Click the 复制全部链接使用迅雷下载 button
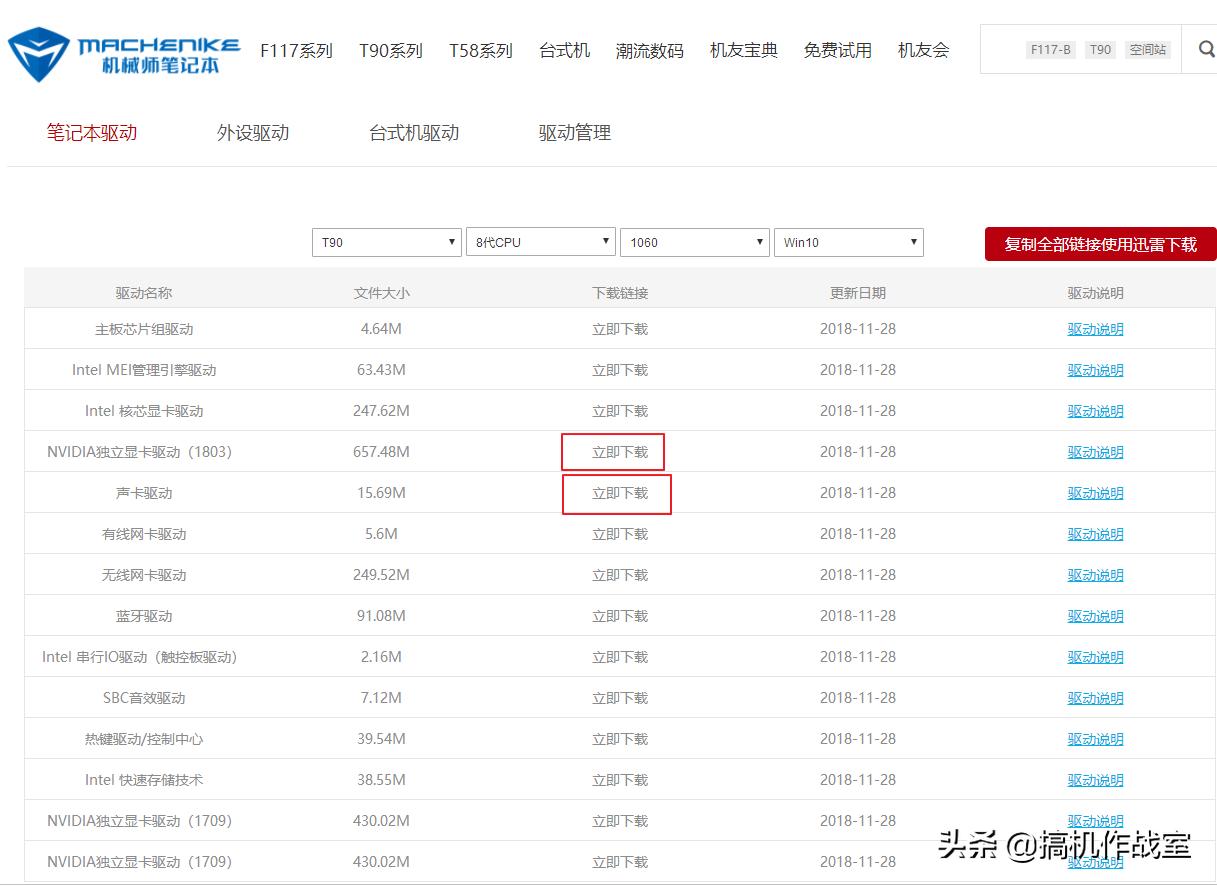1217x886 pixels. pyautogui.click(x=1097, y=244)
